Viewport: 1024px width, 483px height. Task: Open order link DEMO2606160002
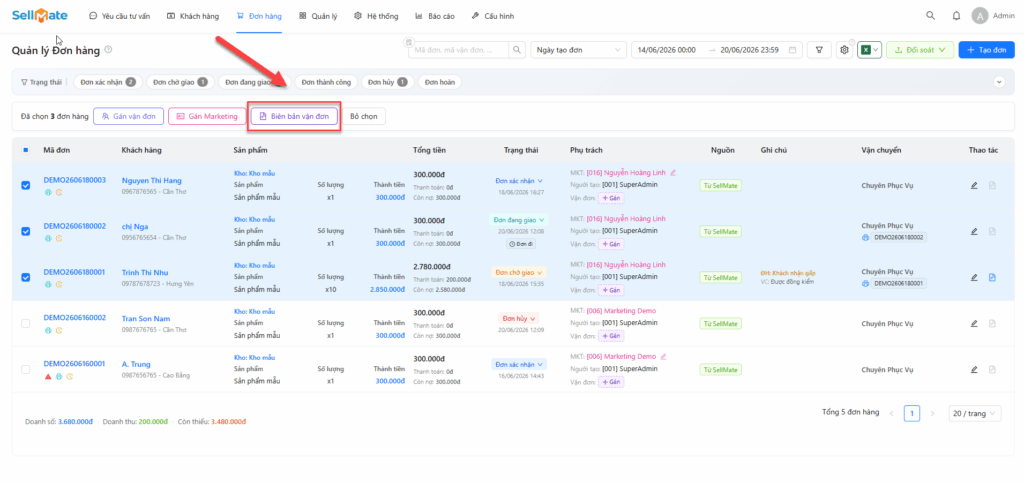tap(74, 317)
